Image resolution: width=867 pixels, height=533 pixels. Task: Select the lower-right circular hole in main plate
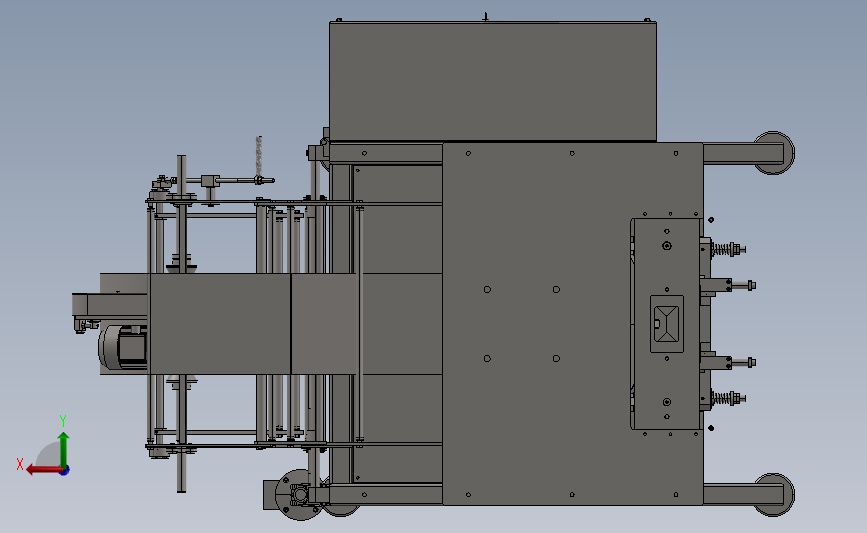point(556,359)
